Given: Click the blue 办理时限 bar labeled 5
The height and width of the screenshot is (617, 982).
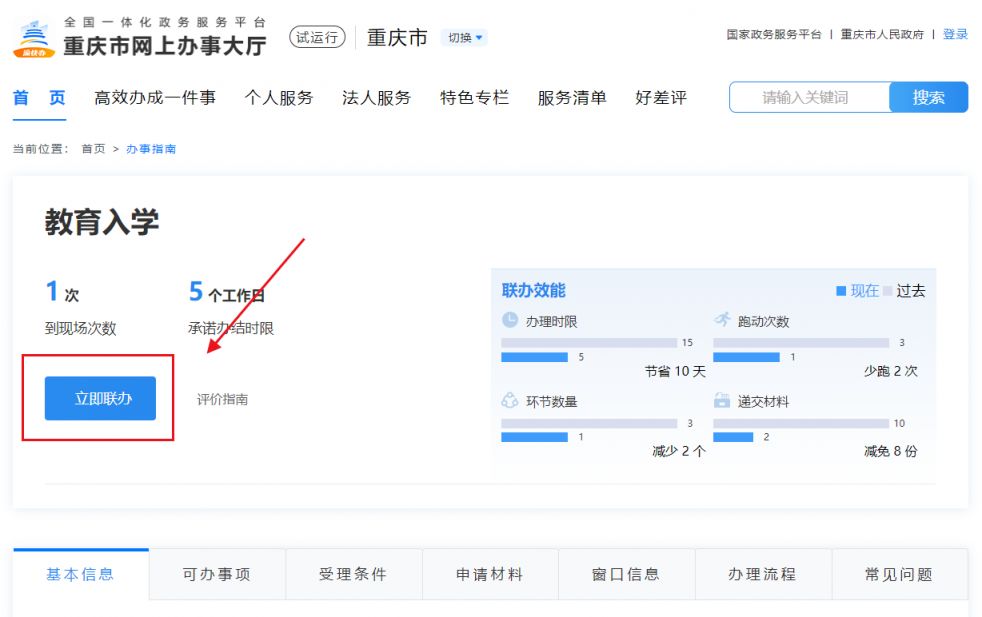Looking at the screenshot, I should click(x=534, y=357).
